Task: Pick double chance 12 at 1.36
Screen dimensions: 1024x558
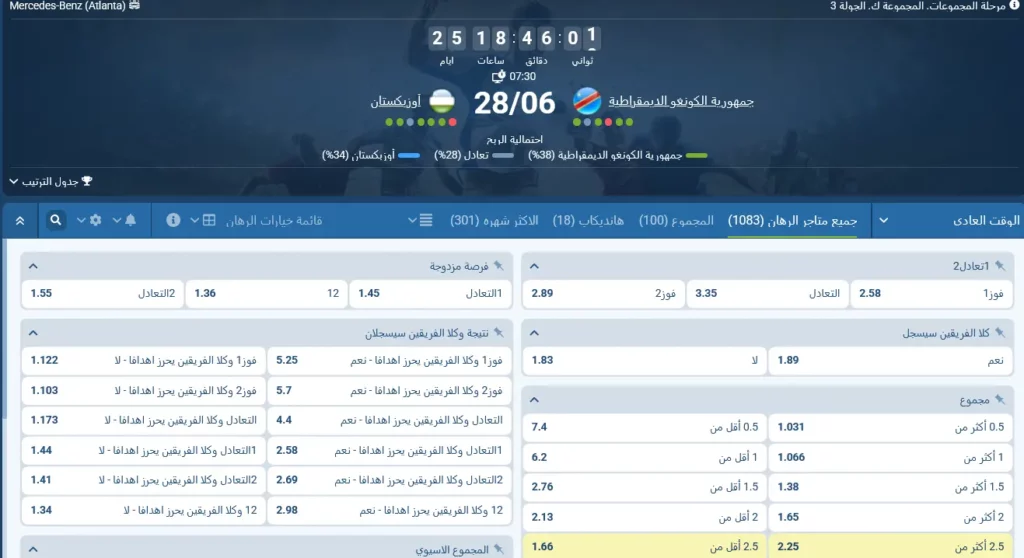Action: pyautogui.click(x=266, y=293)
